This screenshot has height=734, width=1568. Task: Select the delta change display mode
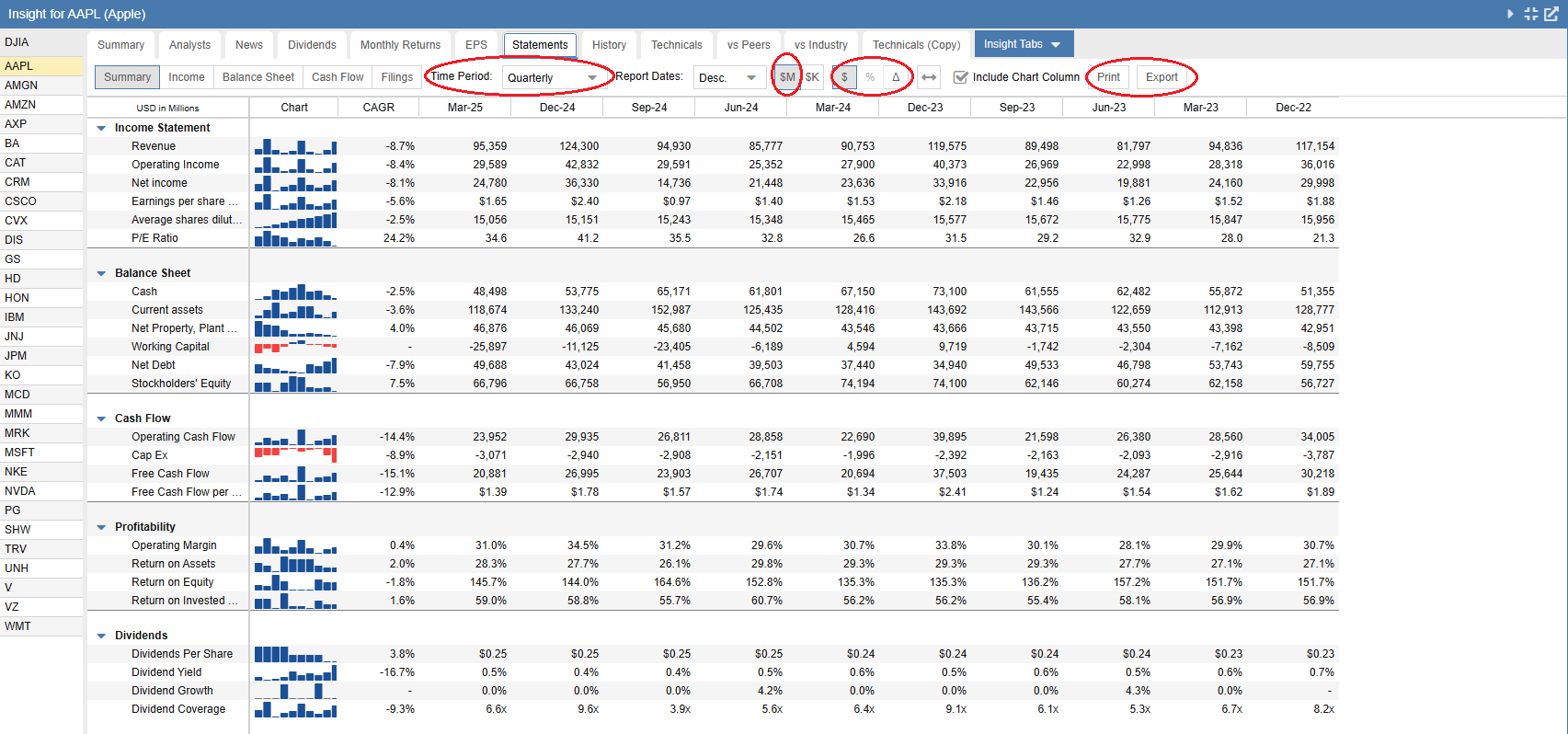[896, 77]
